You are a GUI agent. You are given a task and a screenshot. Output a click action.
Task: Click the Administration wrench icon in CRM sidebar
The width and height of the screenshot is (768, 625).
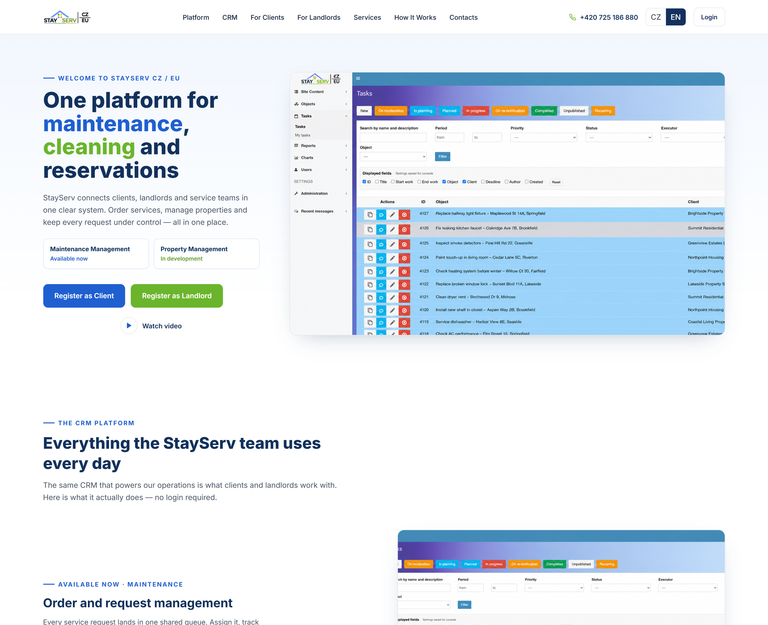(296, 193)
